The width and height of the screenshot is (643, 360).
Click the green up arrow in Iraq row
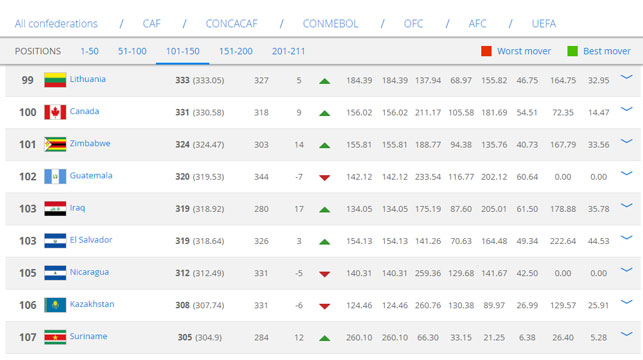(324, 210)
